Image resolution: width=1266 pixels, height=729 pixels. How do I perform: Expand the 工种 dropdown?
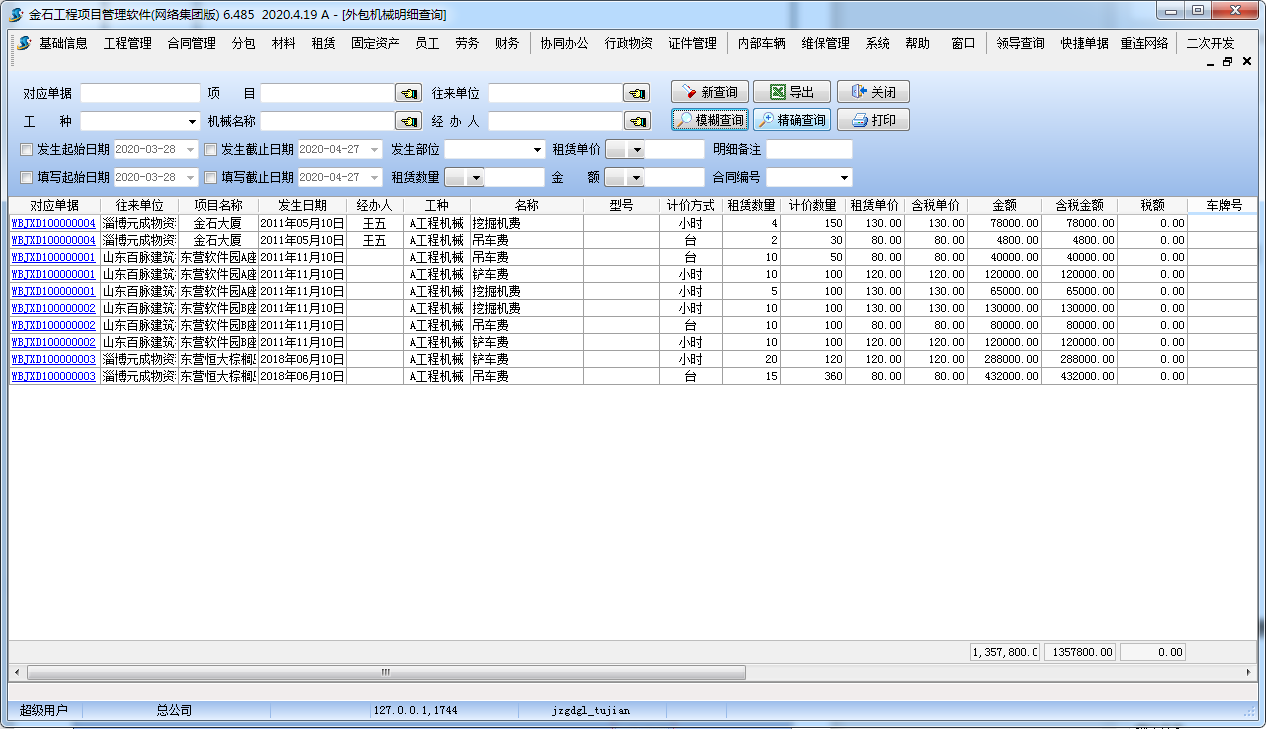pyautogui.click(x=192, y=122)
